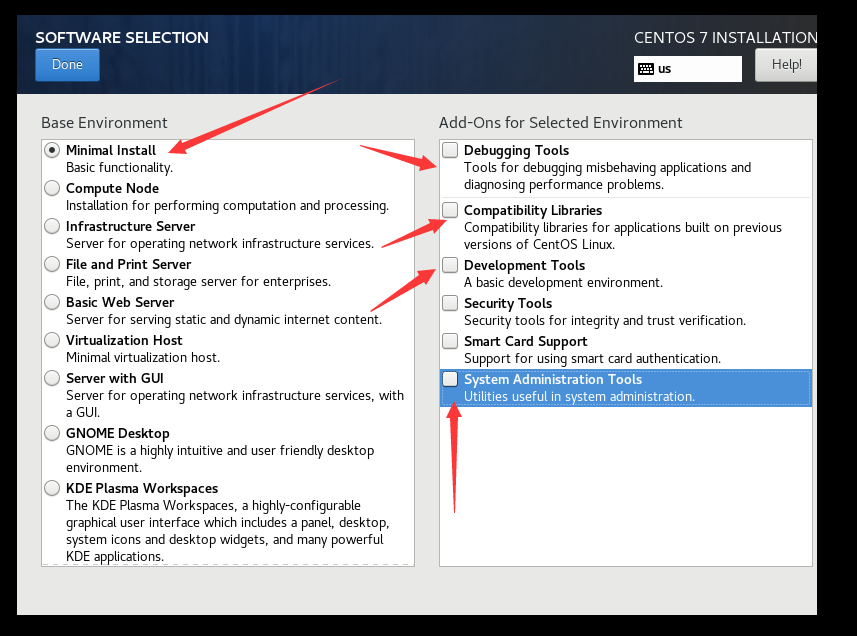Click the blue Done button

point(67,64)
